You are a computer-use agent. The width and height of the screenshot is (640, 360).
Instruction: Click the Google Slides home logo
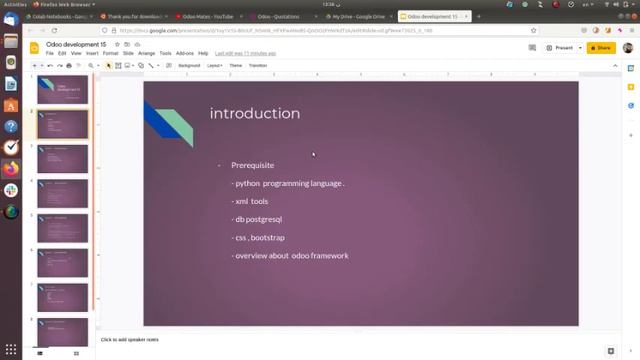[x=35, y=48]
